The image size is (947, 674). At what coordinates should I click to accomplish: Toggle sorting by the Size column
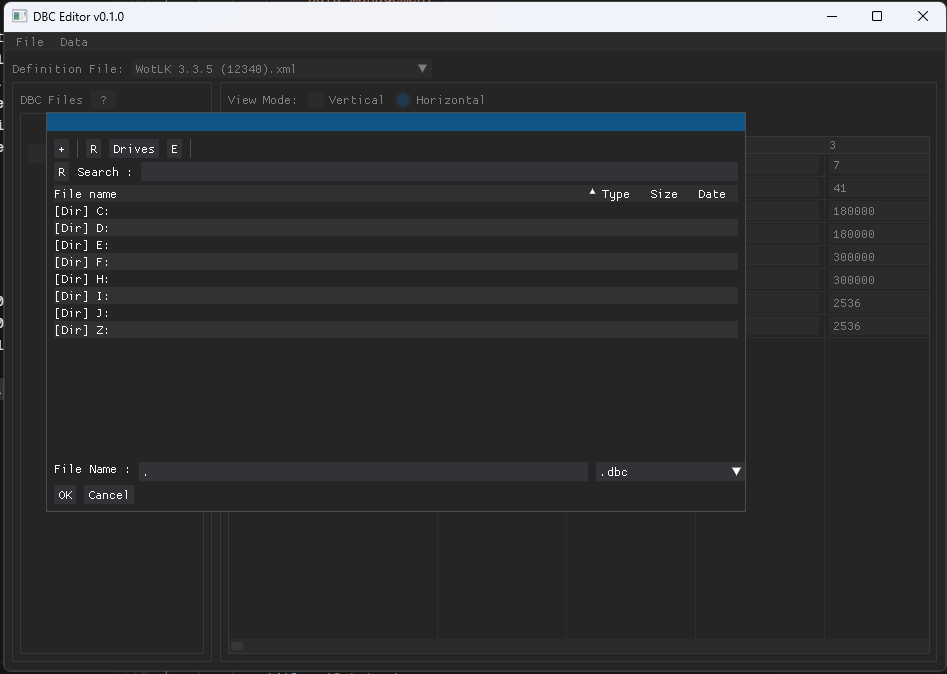pos(663,193)
